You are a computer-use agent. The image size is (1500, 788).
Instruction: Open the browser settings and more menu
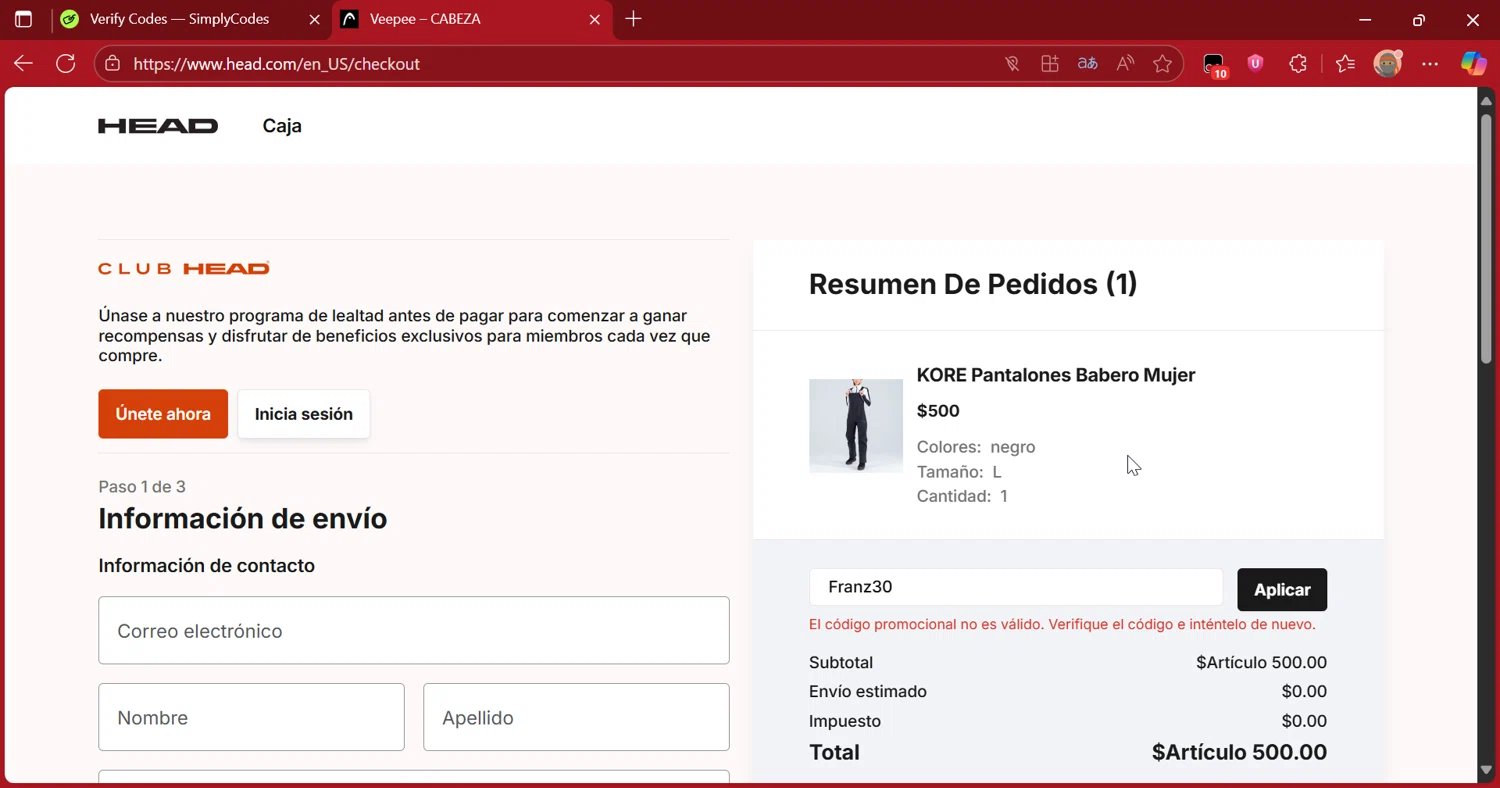click(x=1430, y=64)
